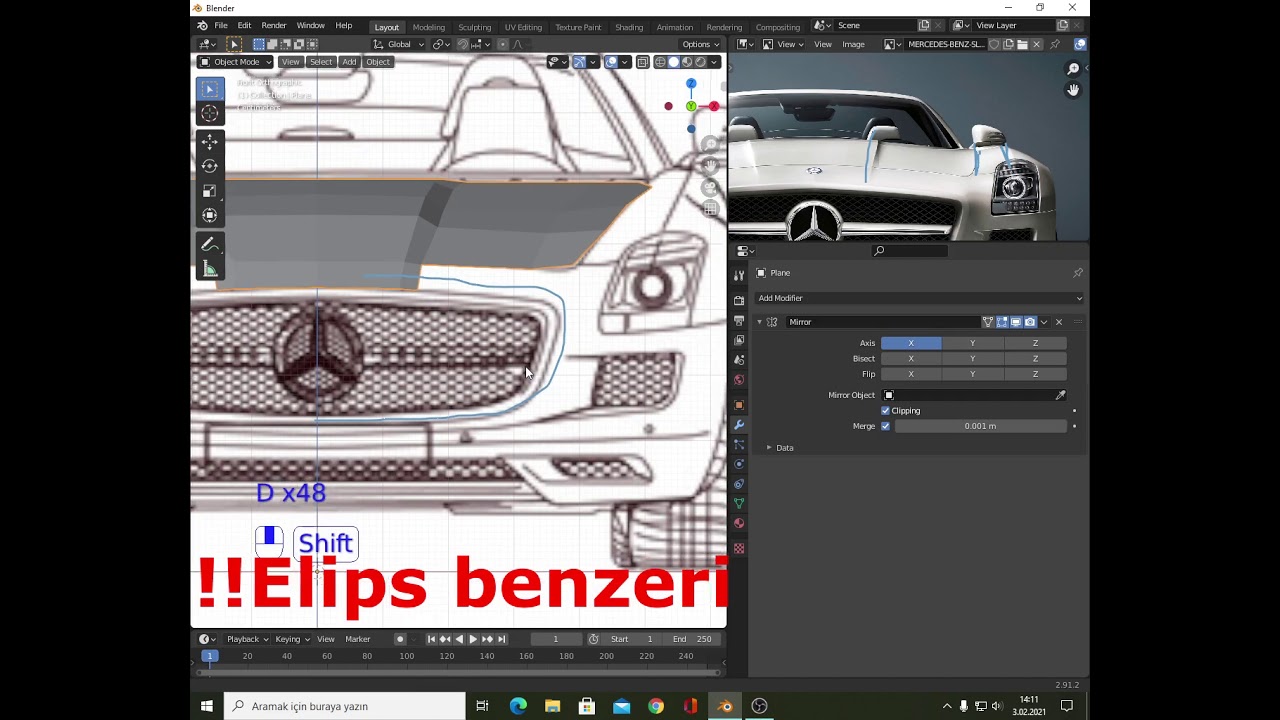This screenshot has width=1280, height=720.
Task: Open the viewport Select menu
Action: [x=321, y=62]
